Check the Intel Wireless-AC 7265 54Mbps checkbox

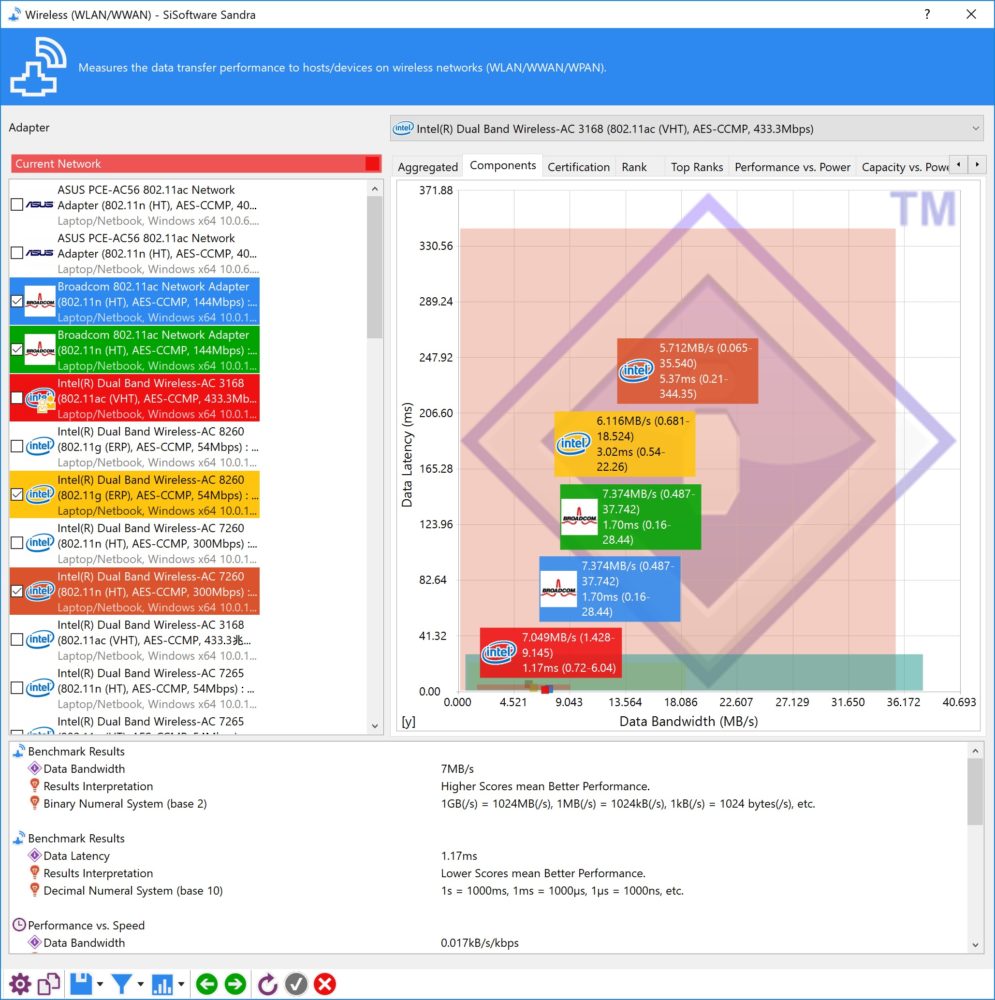point(17,688)
